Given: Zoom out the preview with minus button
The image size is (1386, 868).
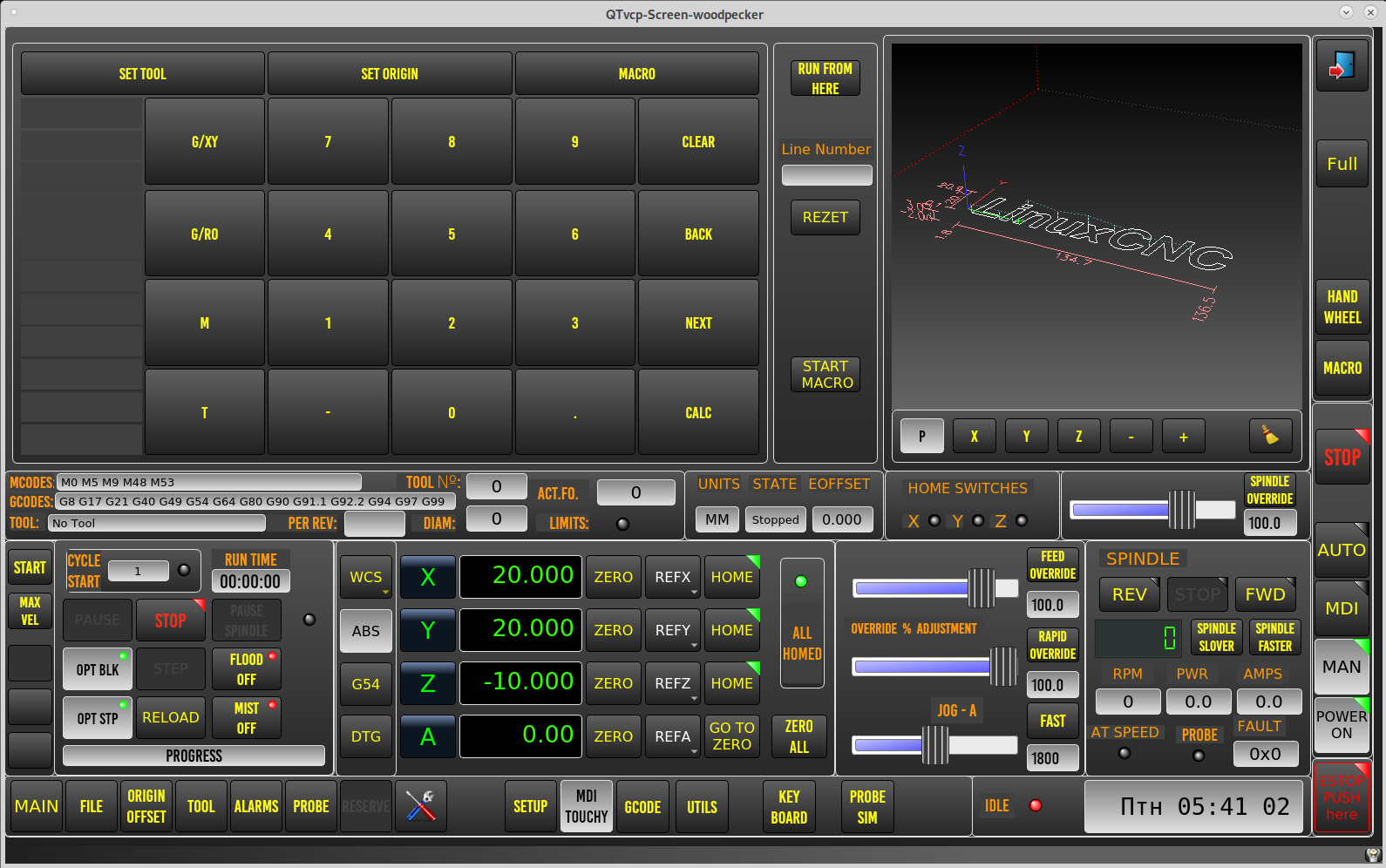Looking at the screenshot, I should [1131, 436].
